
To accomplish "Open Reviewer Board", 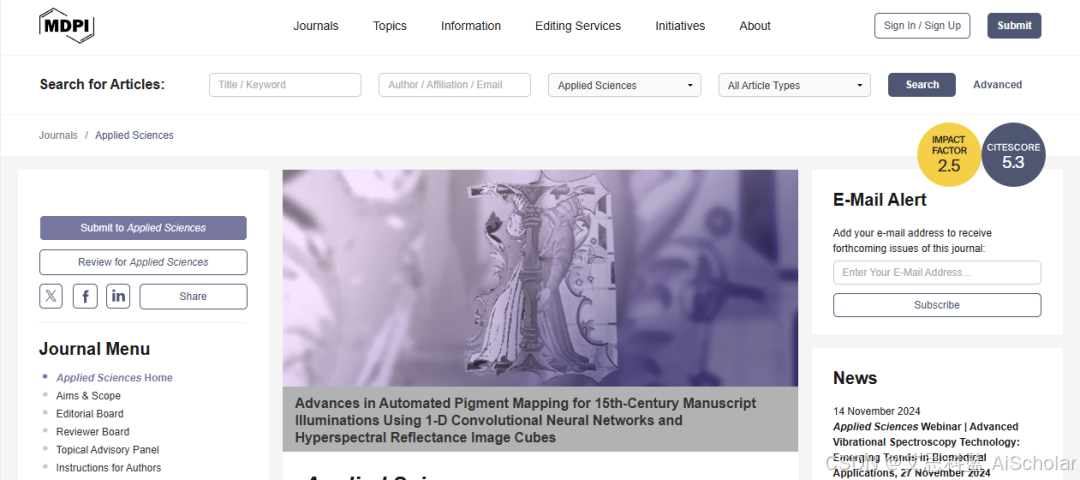I will pos(93,432).
